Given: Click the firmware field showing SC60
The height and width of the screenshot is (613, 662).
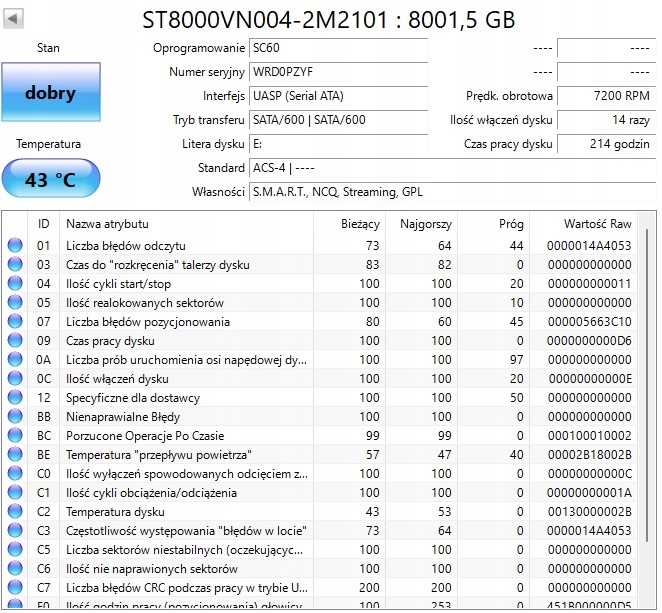Looking at the screenshot, I should click(338, 48).
